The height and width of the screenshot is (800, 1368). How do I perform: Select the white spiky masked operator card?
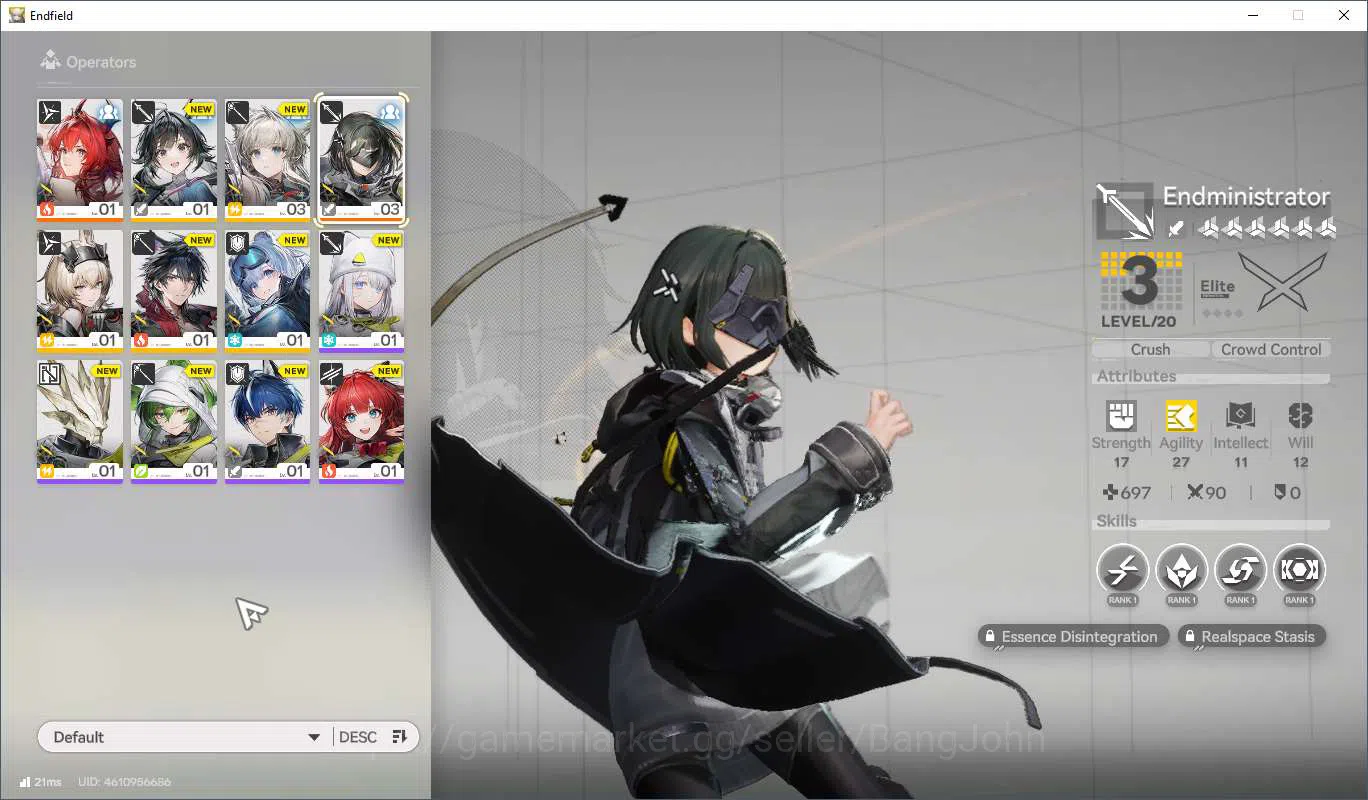coord(80,422)
